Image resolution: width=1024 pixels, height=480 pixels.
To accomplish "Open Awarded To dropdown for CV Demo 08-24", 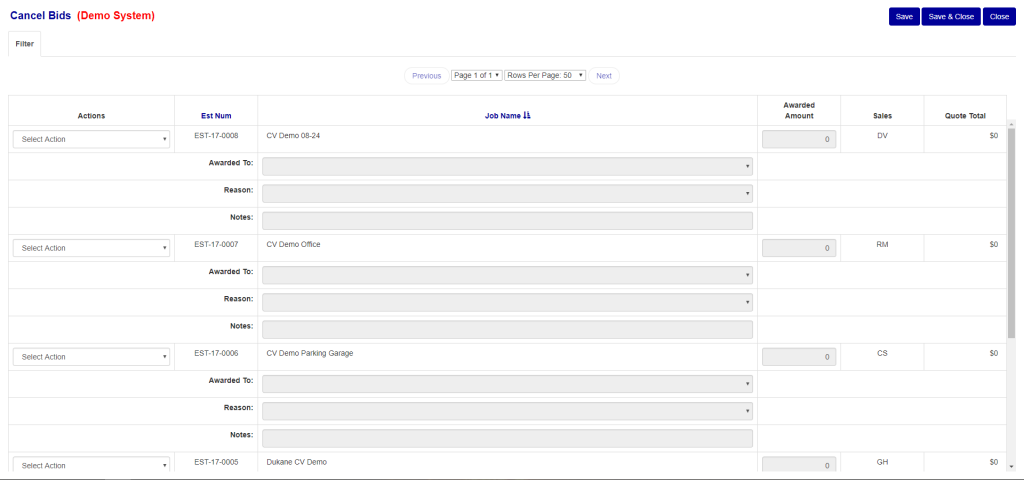I will click(x=507, y=167).
